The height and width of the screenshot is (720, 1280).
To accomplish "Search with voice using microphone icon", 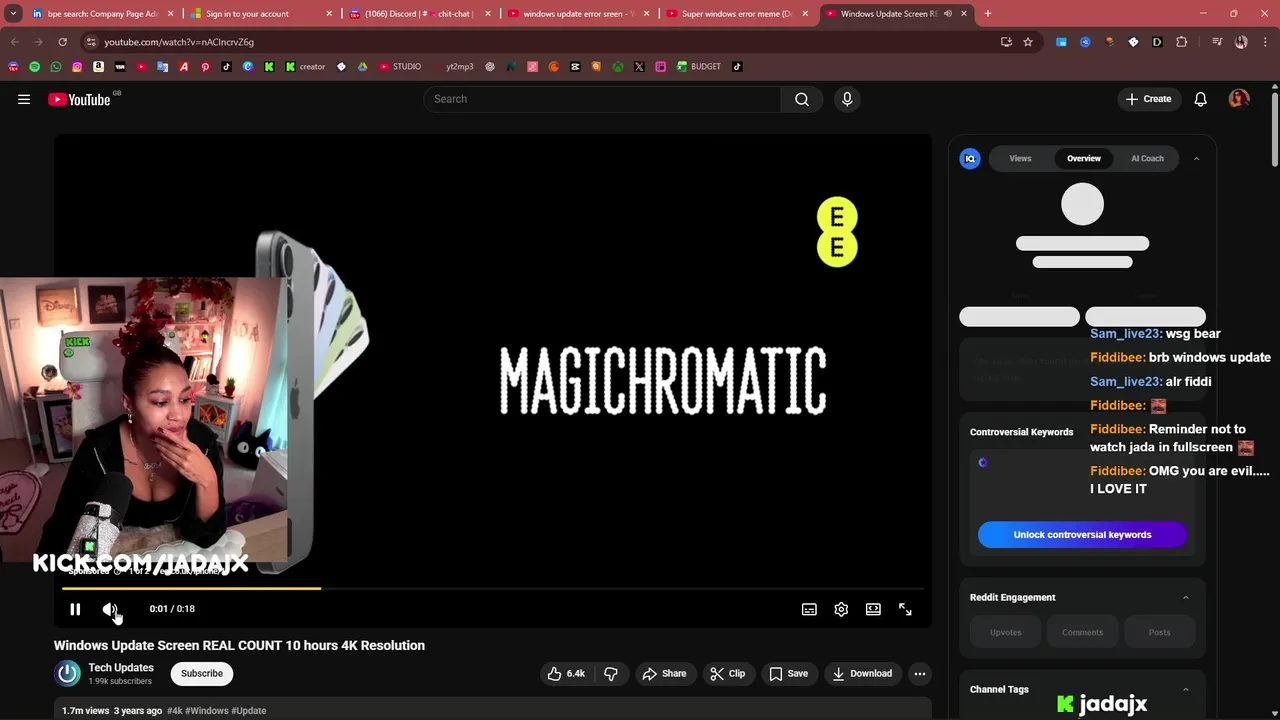I will [x=847, y=99].
